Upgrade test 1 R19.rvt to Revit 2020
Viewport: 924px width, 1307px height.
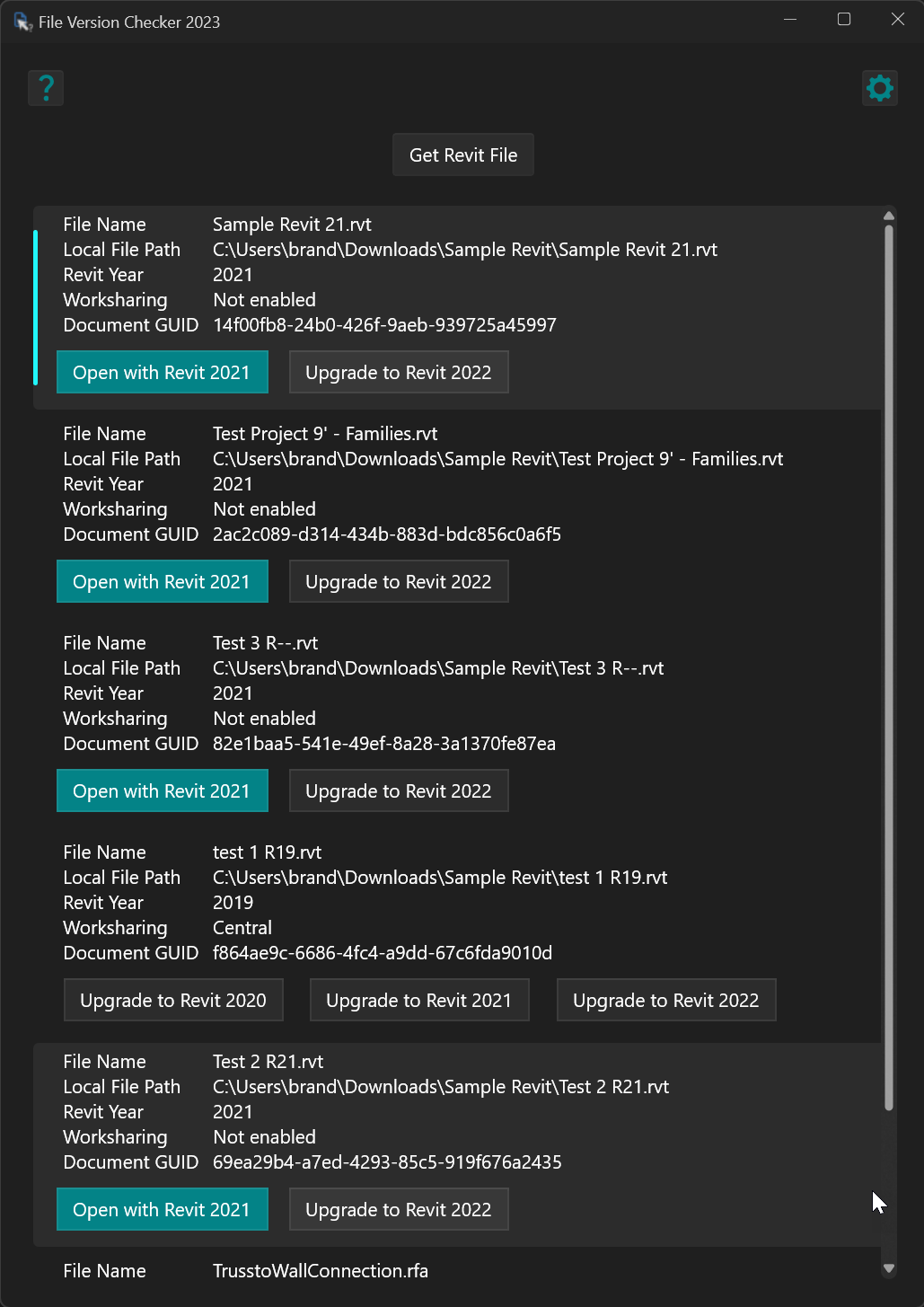tap(173, 1001)
